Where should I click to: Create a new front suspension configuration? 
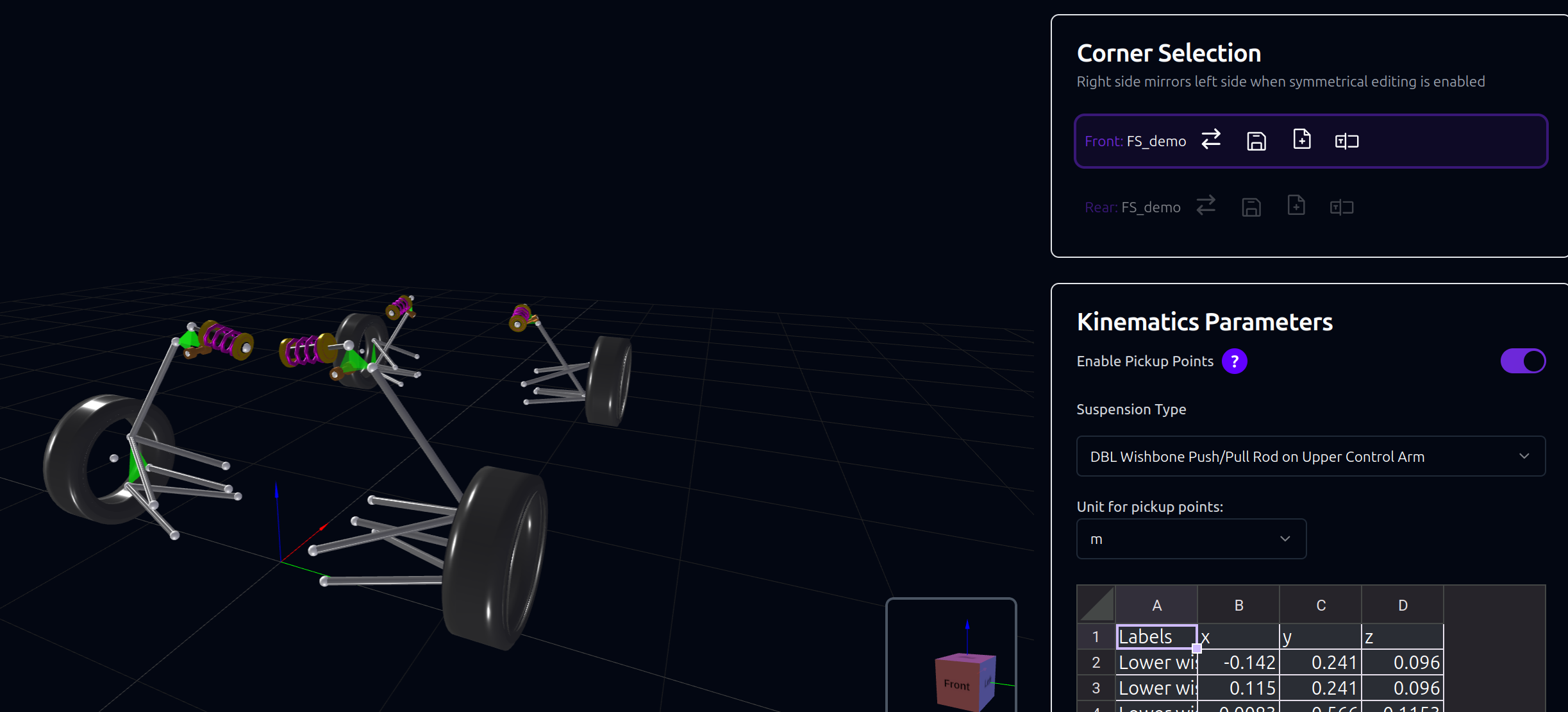[1301, 140]
